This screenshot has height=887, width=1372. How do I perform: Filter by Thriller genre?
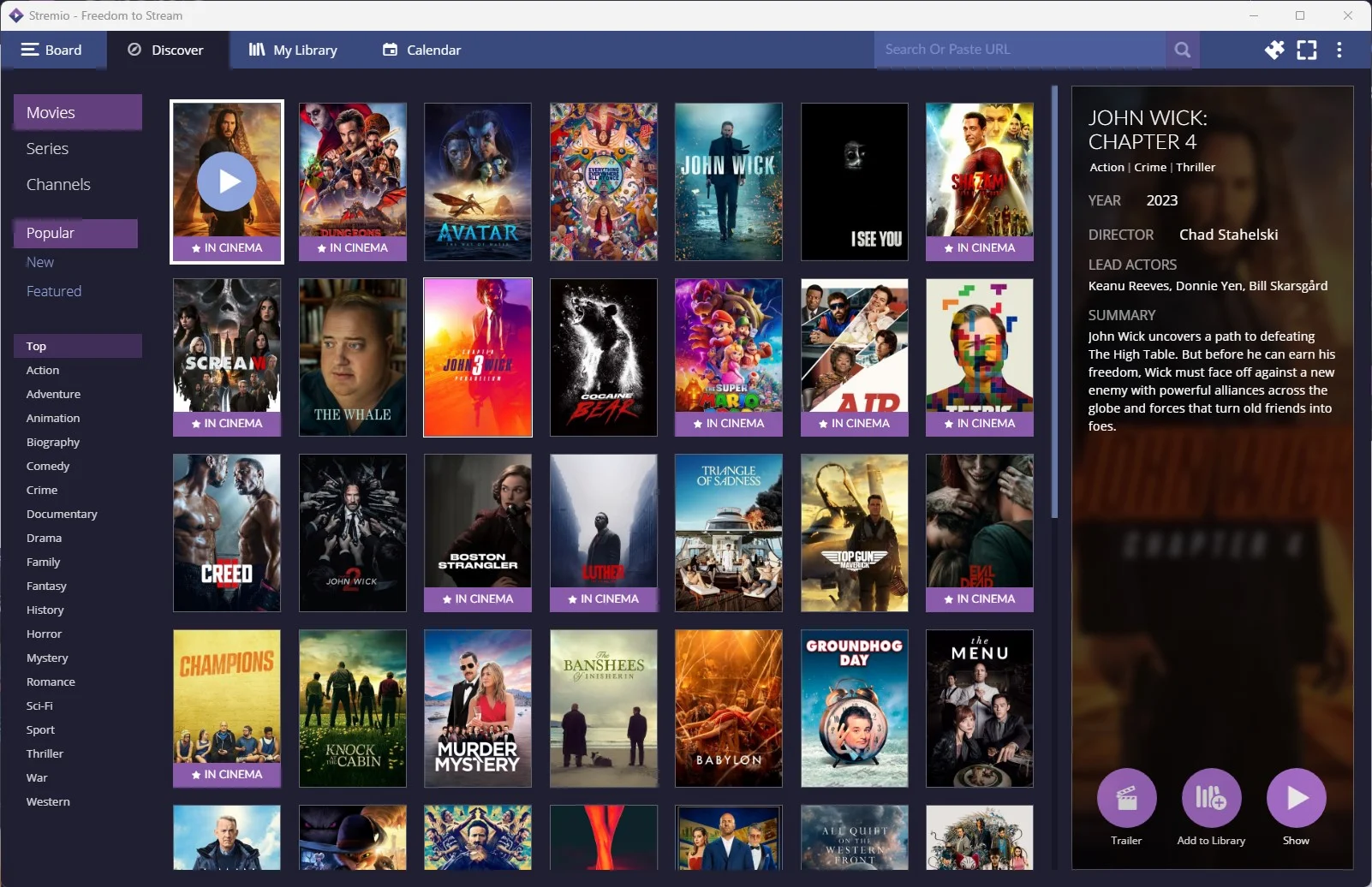[45, 753]
